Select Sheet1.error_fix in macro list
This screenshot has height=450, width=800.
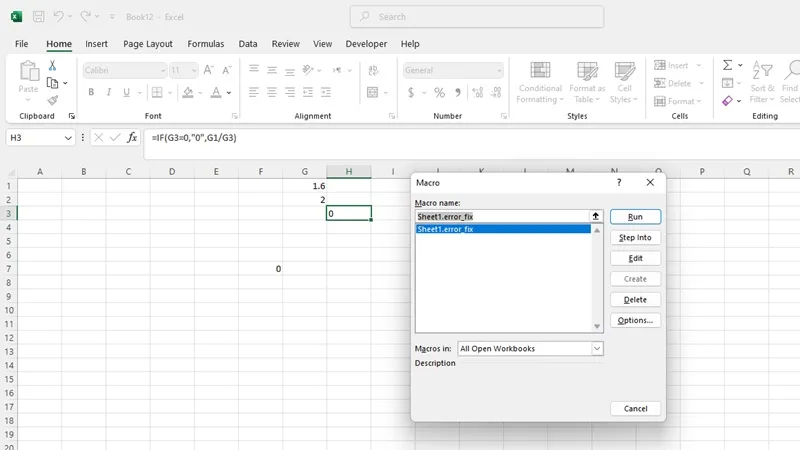point(503,229)
